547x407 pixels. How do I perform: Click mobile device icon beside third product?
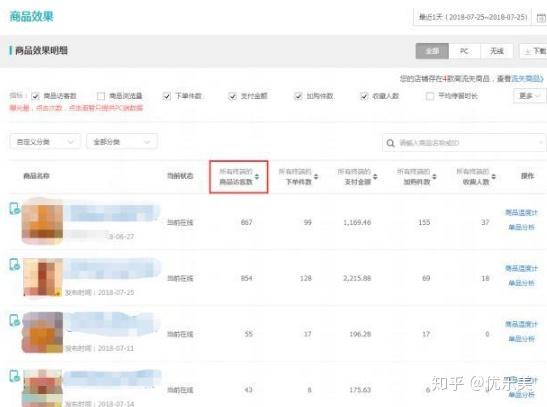click(x=14, y=320)
